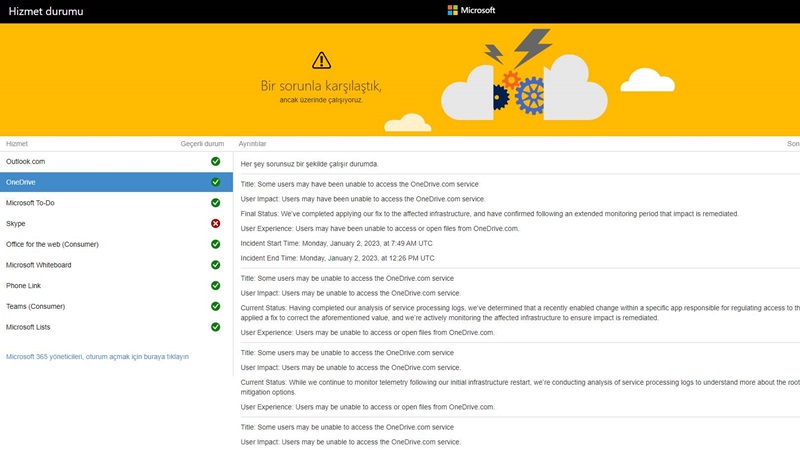This screenshot has height=450, width=800.
Task: Click the green status check for Microsoft To-Do
Action: (216, 203)
